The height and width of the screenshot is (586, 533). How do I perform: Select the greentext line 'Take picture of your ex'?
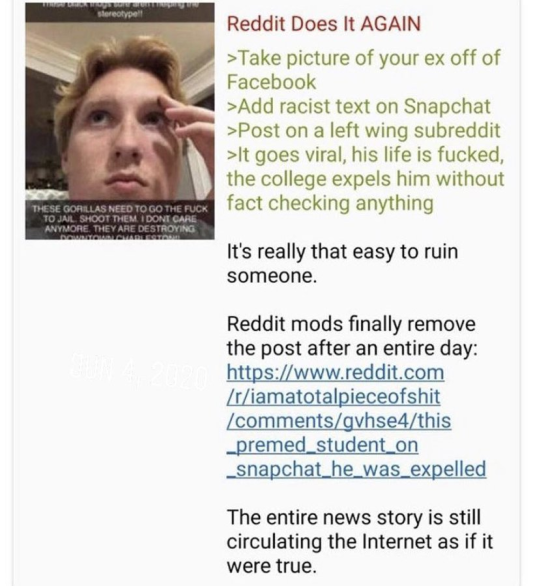click(364, 58)
